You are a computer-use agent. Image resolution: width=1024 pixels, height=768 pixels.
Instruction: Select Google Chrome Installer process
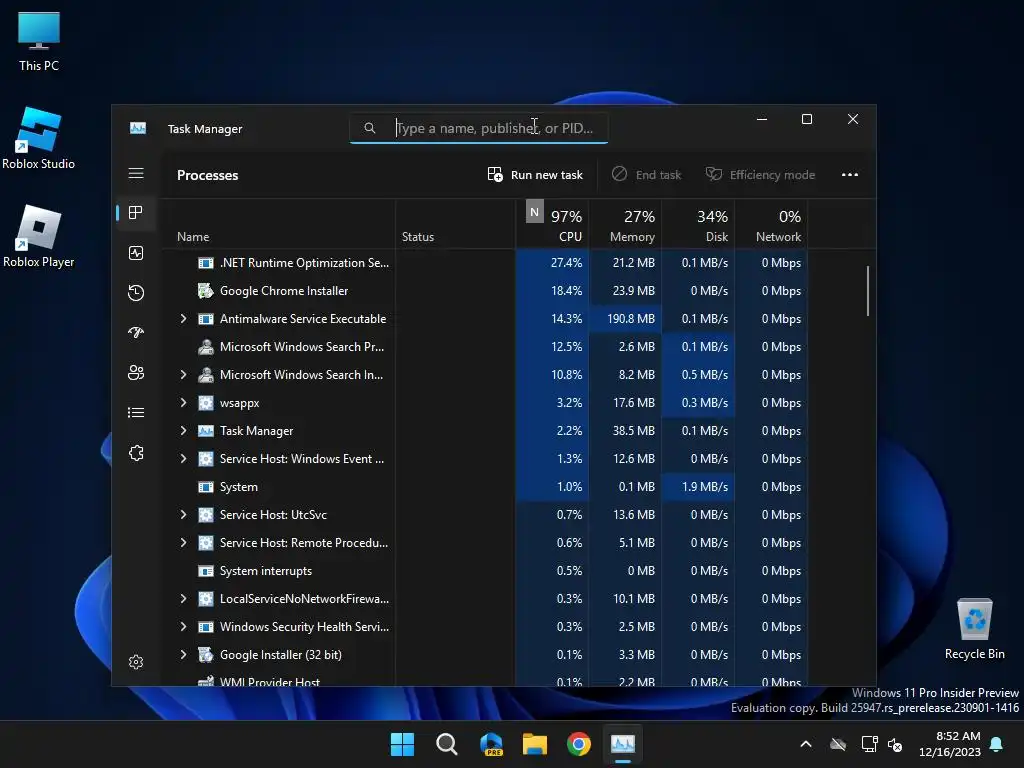tap(486, 291)
